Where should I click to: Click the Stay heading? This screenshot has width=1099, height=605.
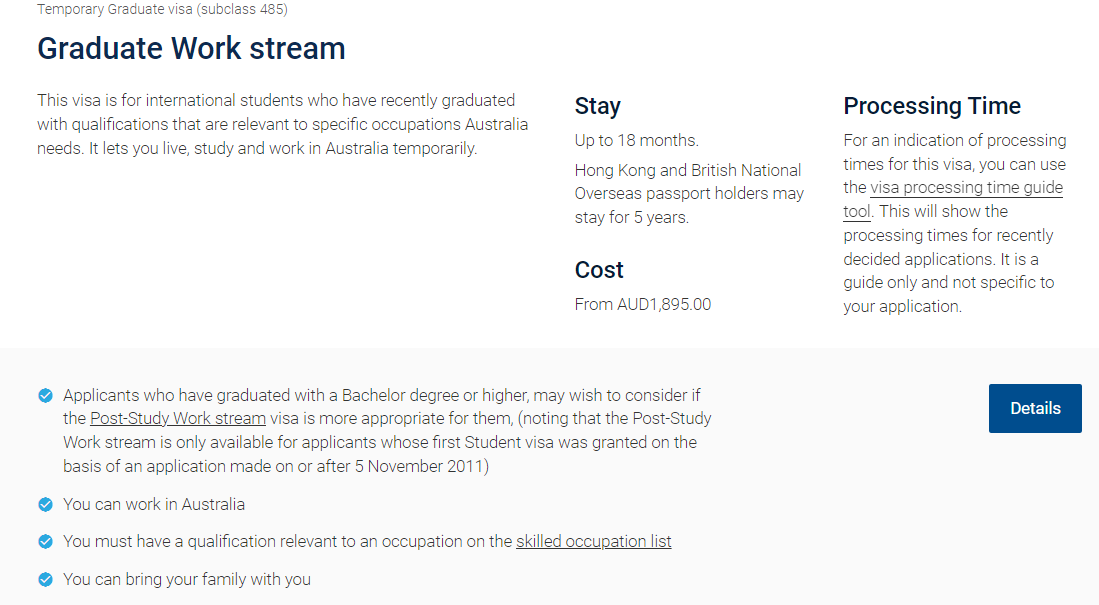597,106
